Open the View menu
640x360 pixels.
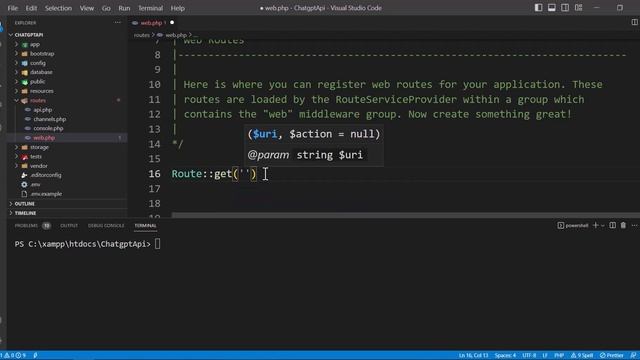pos(87,8)
